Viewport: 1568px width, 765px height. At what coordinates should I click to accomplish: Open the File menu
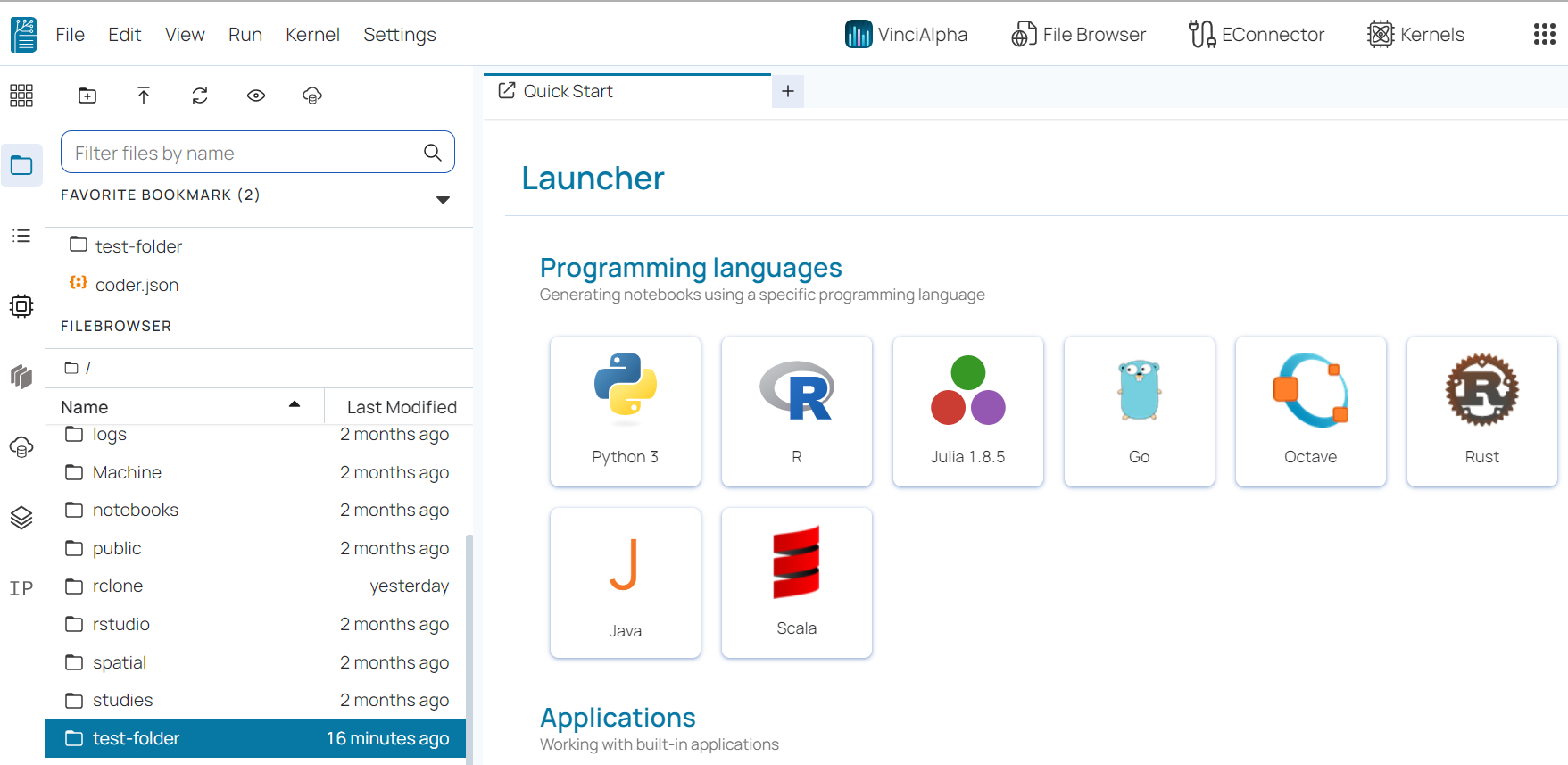tap(70, 35)
